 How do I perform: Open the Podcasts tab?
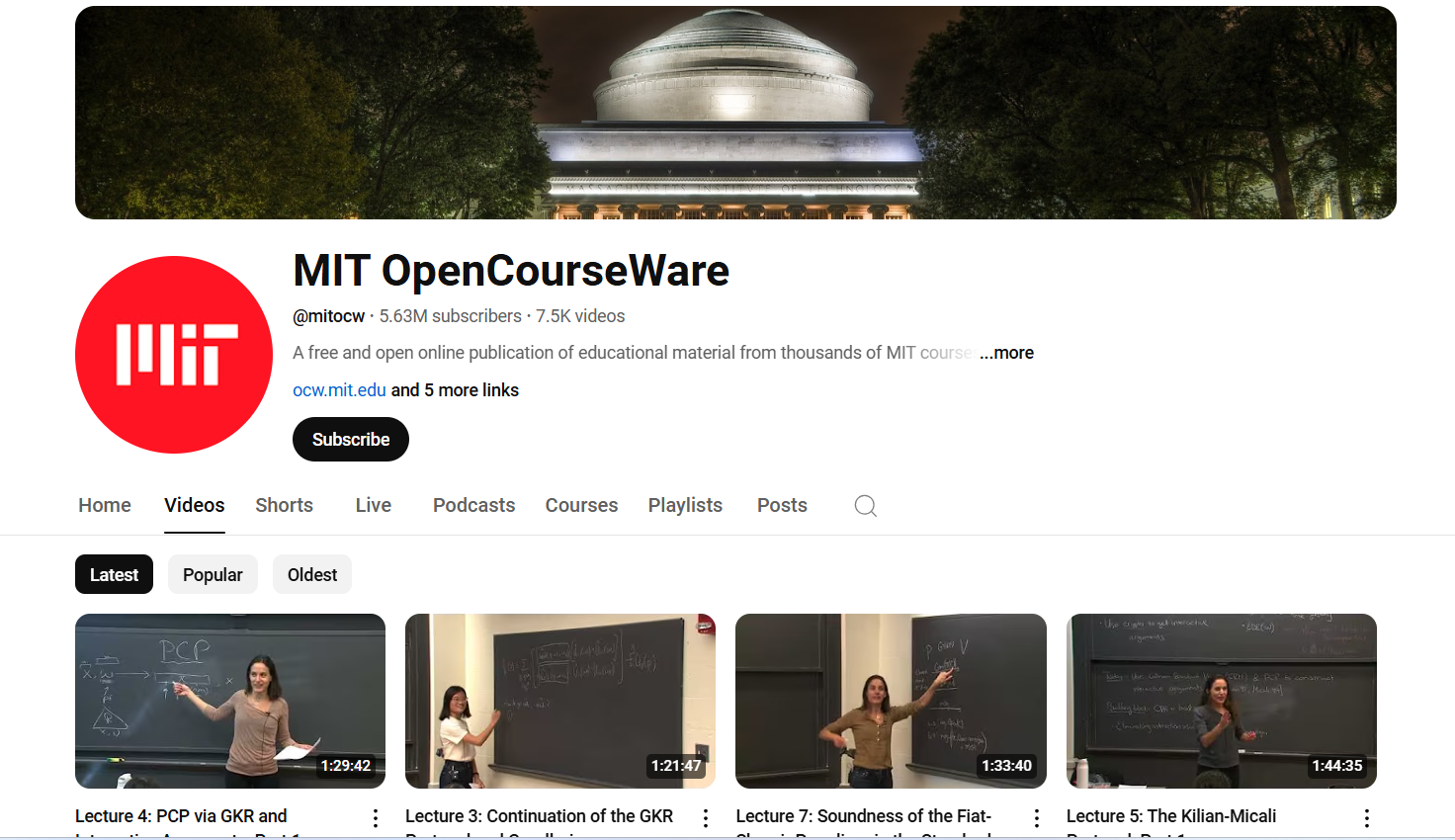click(474, 505)
